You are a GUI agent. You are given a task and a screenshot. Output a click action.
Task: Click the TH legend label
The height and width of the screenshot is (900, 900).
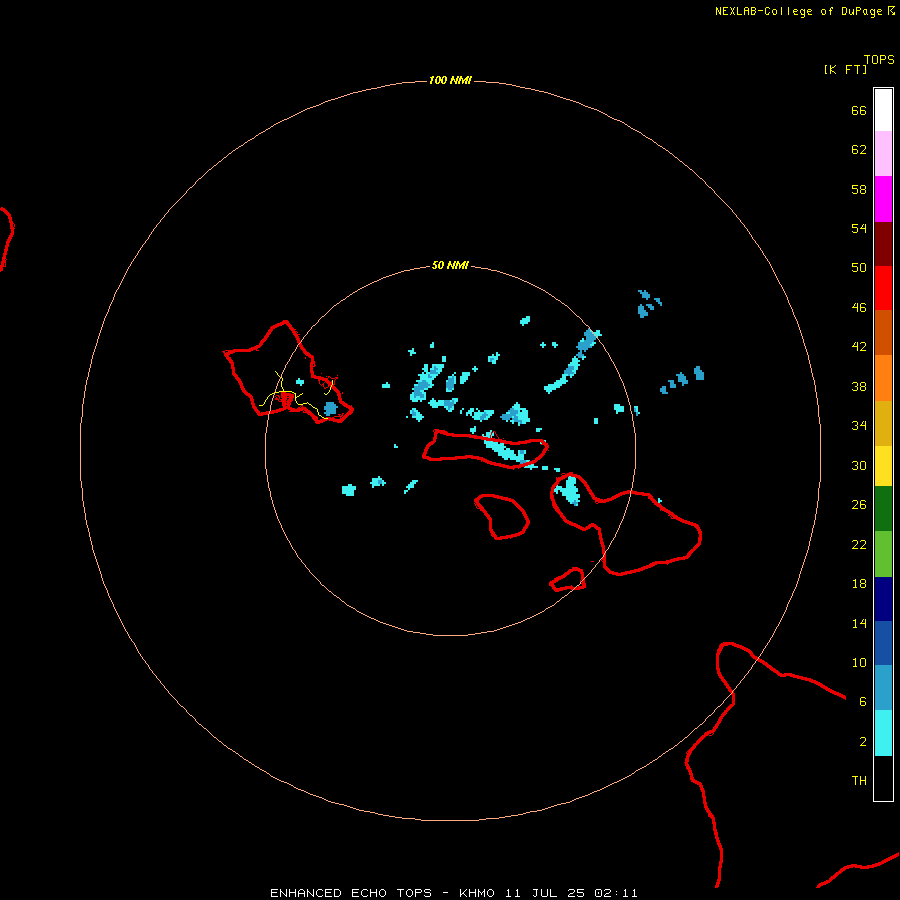(859, 781)
